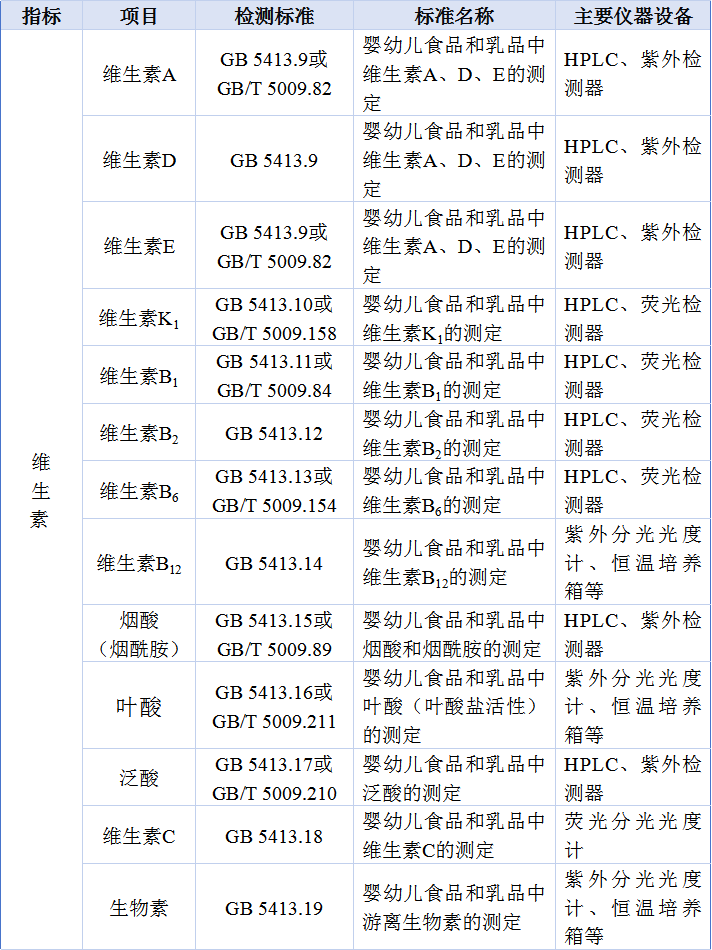Select the GB 5413.9 standard for 维生素D
Viewport: 712px width, 950px height.
274,159
